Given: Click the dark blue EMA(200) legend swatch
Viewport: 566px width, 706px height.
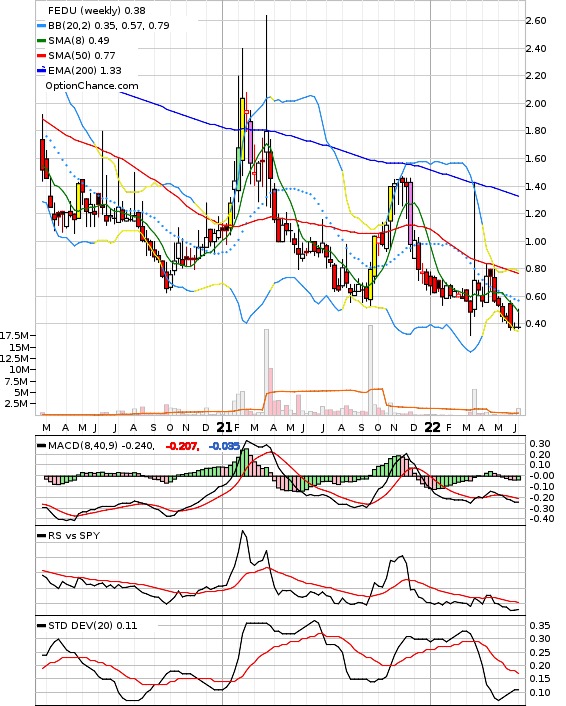Looking at the screenshot, I should click(x=41, y=70).
